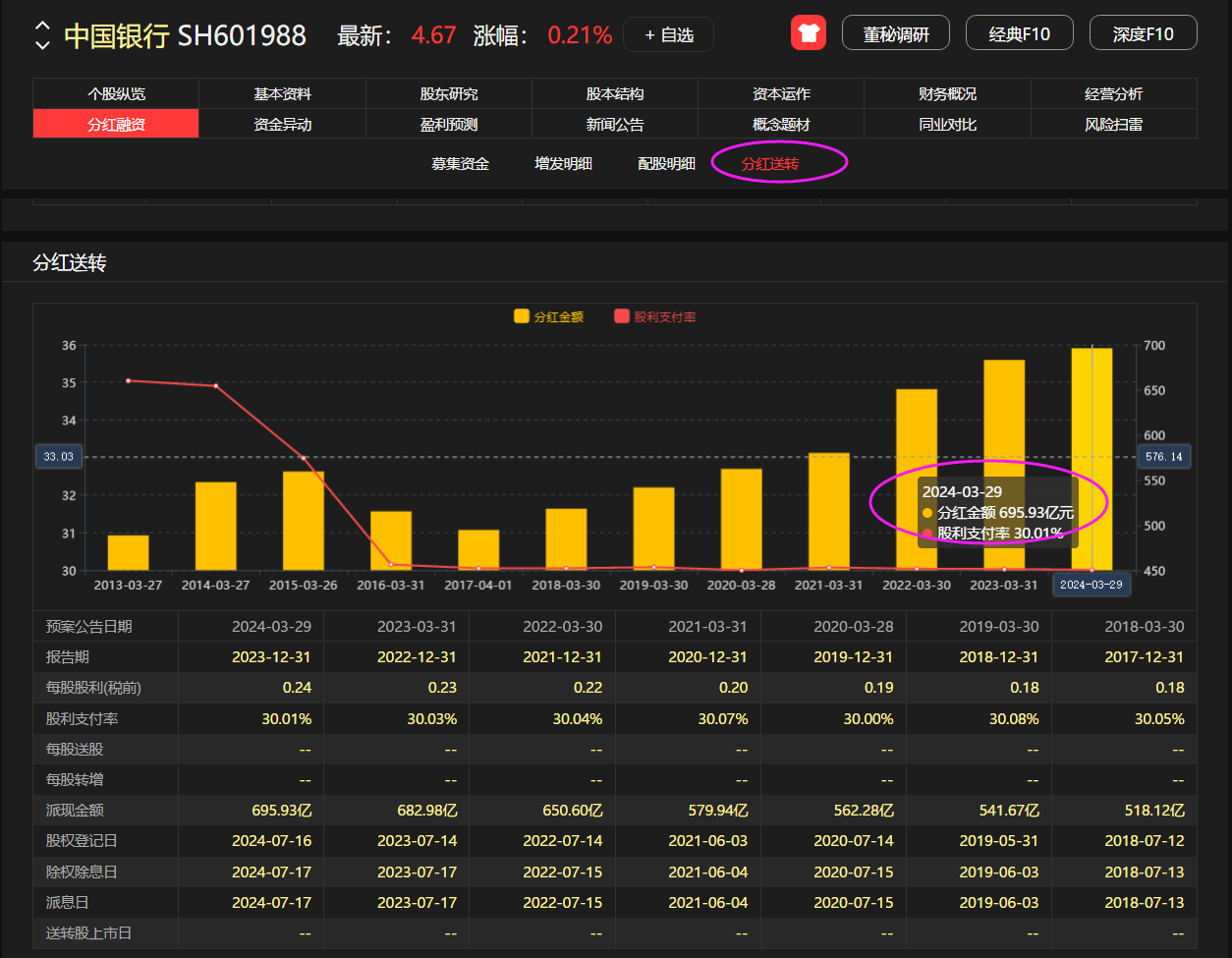Click 报告期 cell 2021-12-31

coord(563,656)
